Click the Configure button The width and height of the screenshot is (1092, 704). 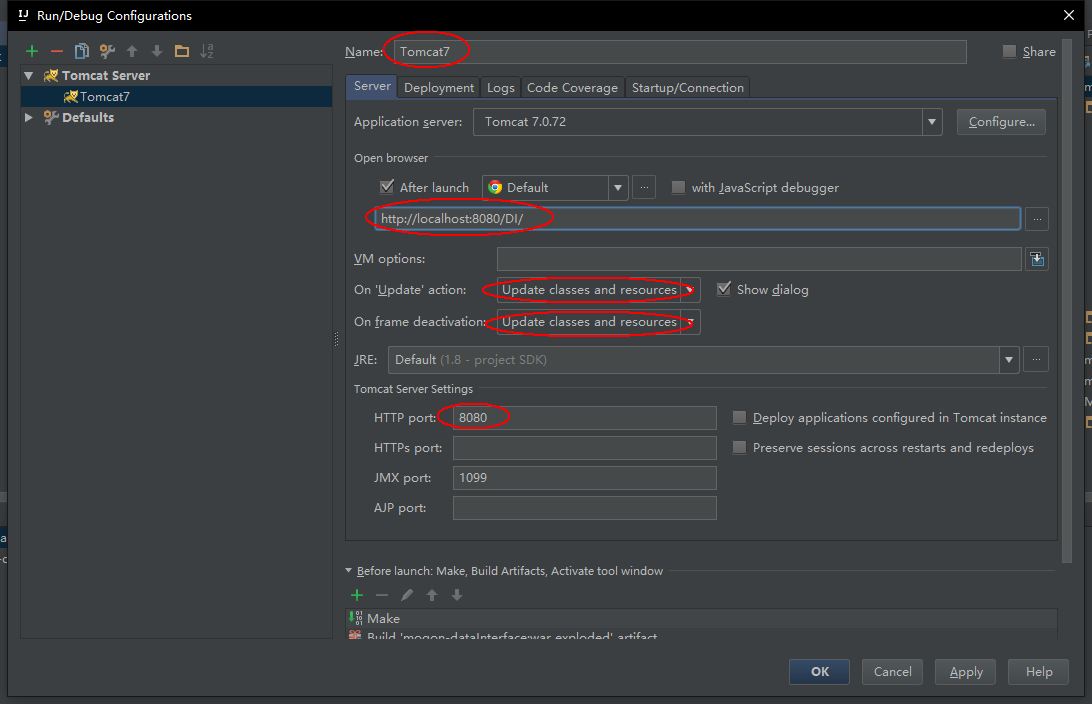click(1001, 121)
